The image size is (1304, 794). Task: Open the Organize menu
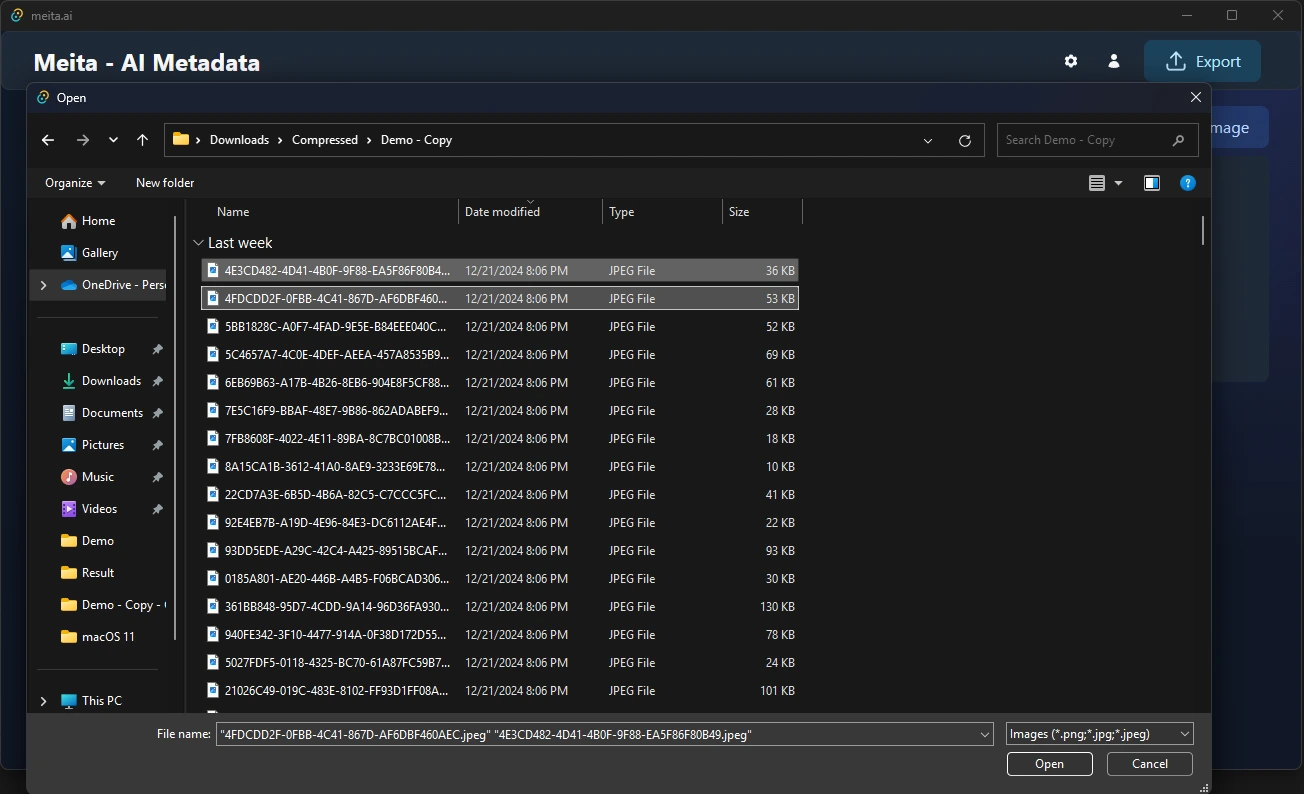pos(75,183)
